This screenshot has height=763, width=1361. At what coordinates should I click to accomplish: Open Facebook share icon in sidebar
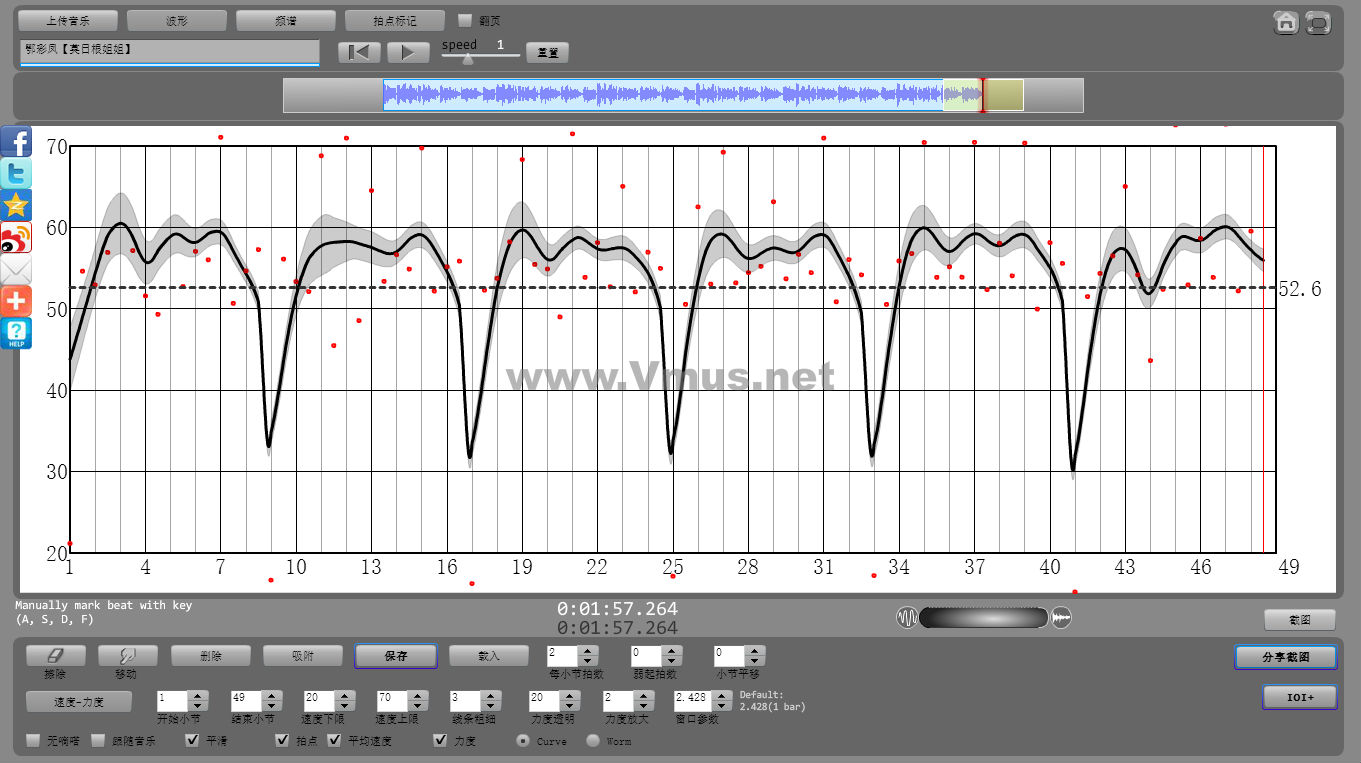[x=16, y=141]
